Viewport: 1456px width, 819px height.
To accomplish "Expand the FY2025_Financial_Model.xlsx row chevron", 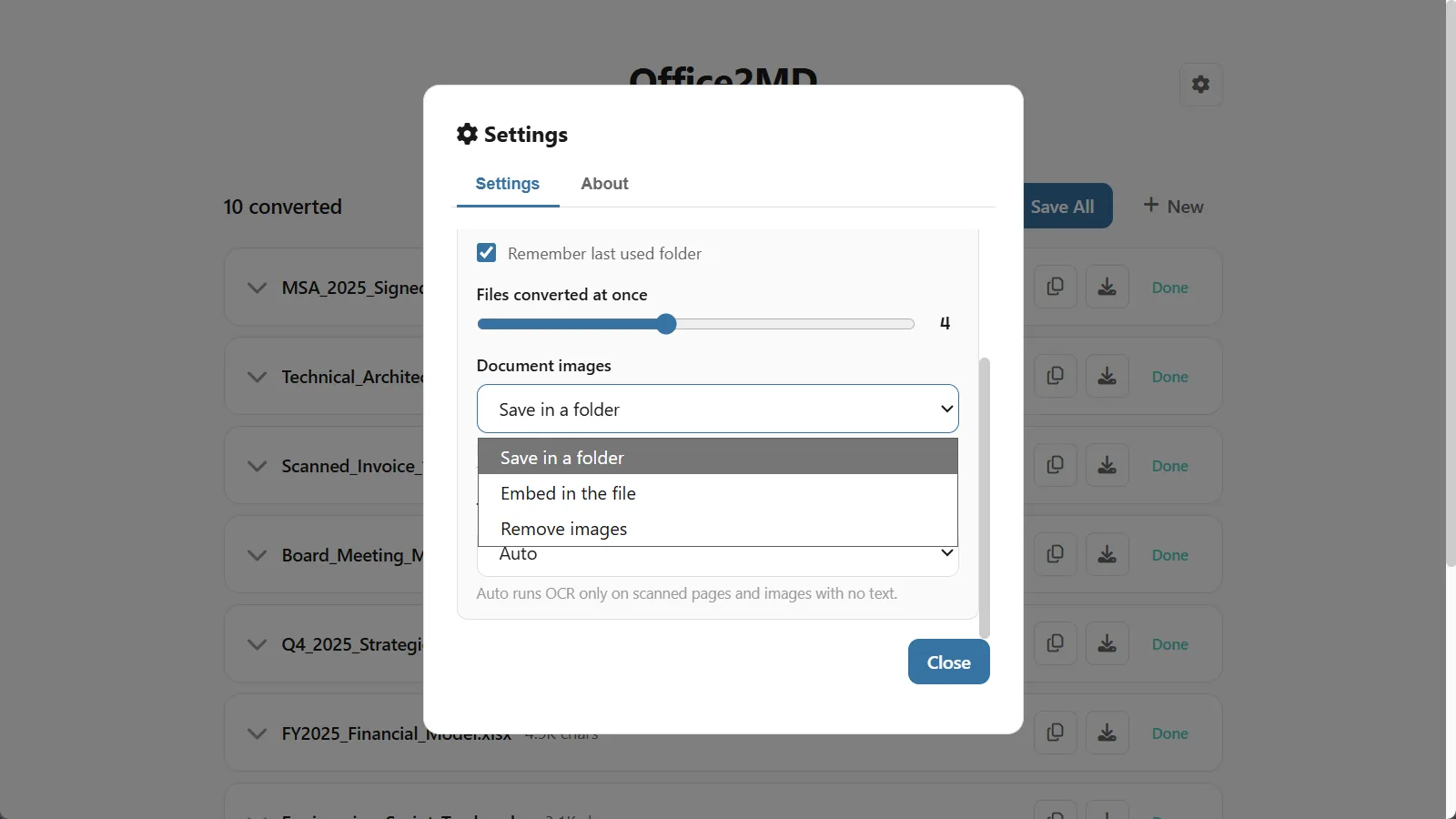I will 258,734.
